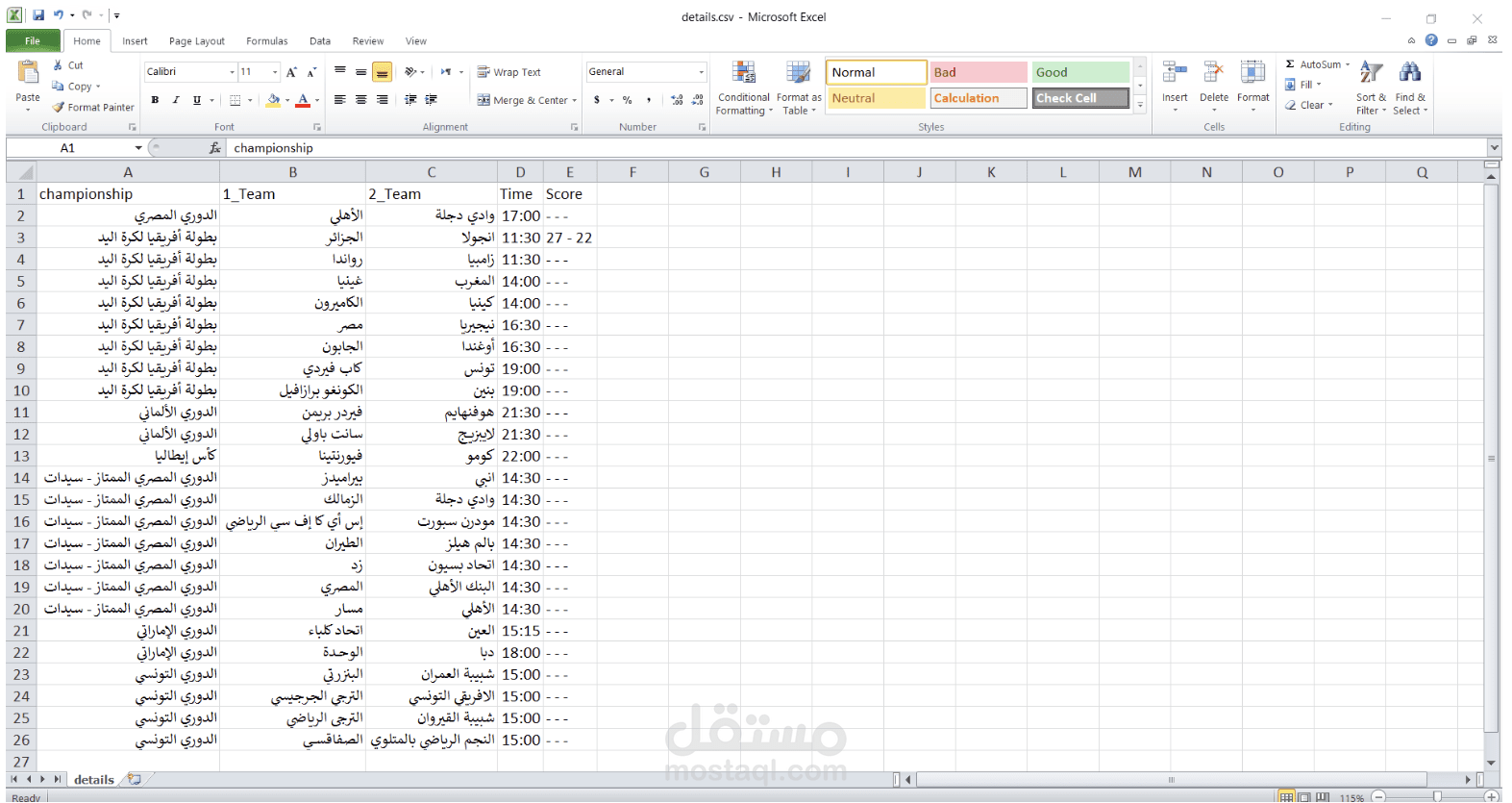Expand the font name Calibri dropdown

[x=232, y=72]
